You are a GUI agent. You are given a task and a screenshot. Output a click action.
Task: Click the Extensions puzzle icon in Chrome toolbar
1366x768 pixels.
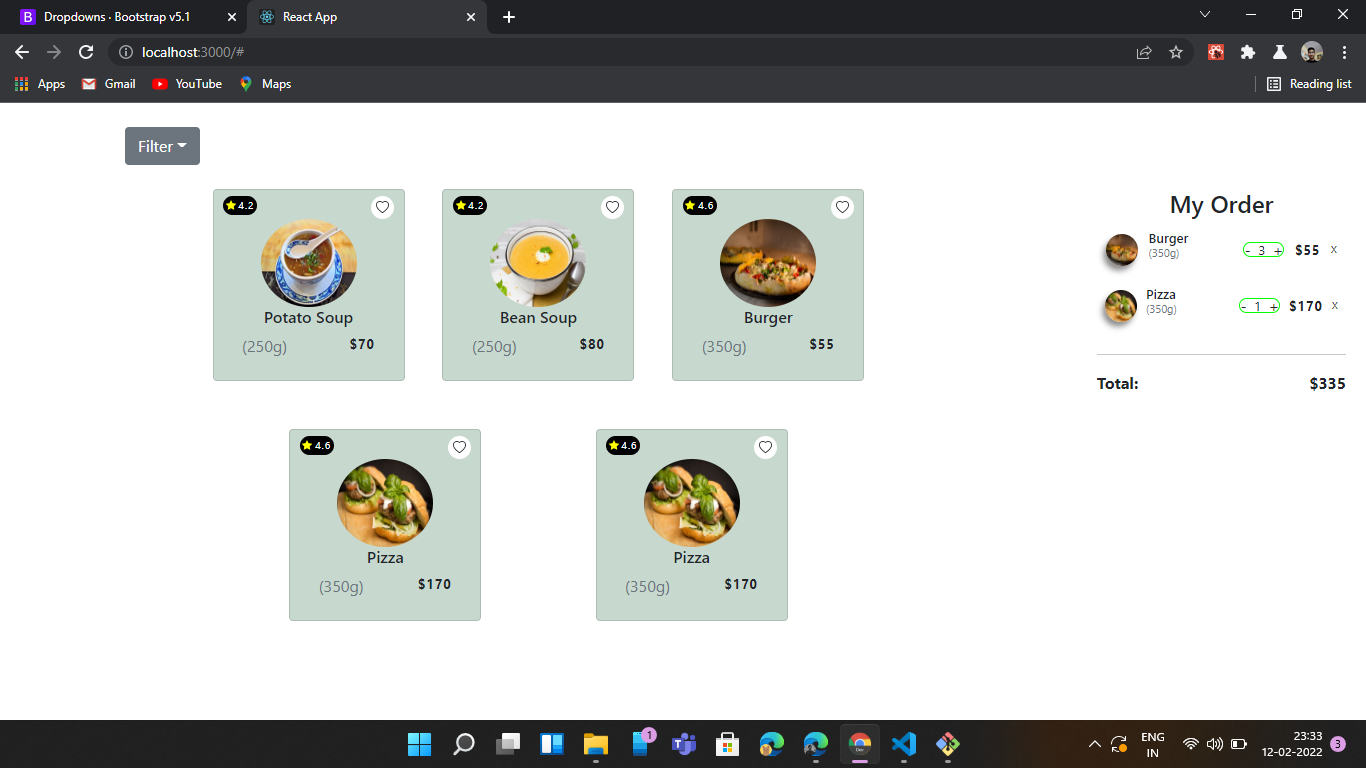pyautogui.click(x=1247, y=51)
